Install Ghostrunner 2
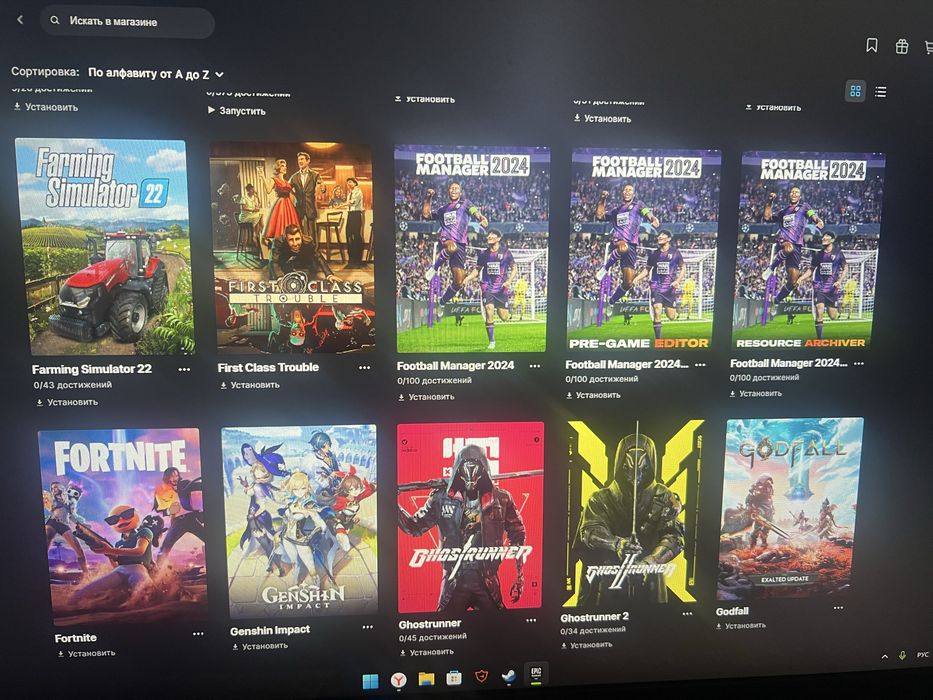 click(586, 645)
